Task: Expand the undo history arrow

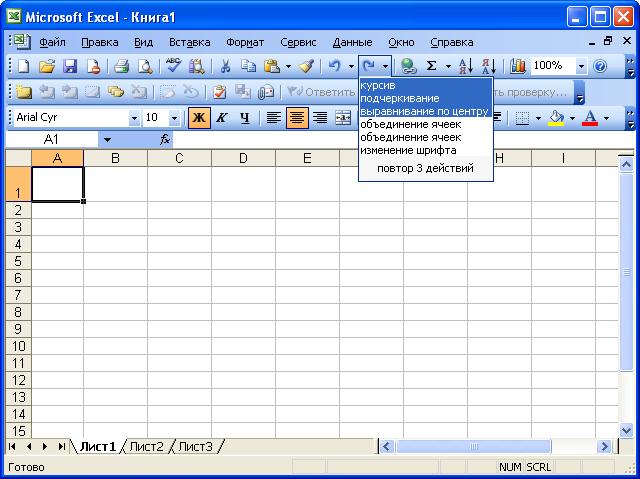Action: pos(351,66)
